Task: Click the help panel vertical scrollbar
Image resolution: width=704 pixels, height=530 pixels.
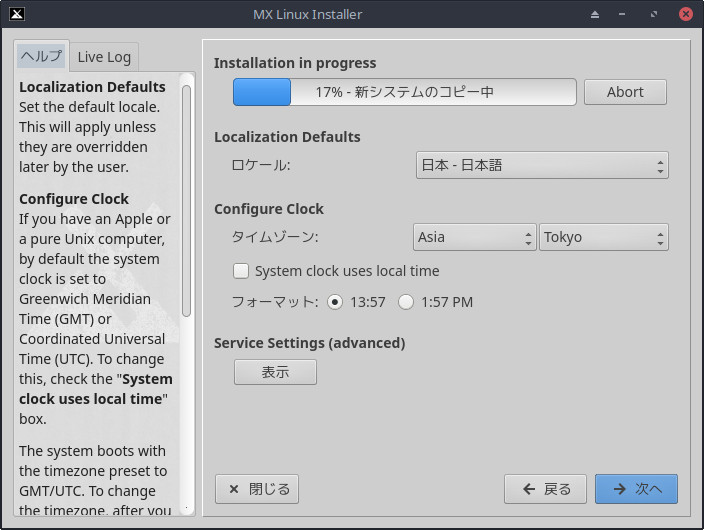Action: 186,200
